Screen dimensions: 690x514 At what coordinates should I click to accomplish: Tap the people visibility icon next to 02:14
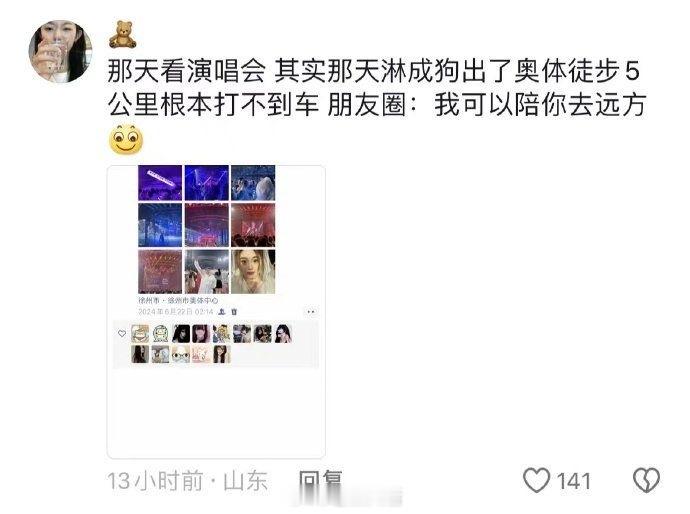222,312
